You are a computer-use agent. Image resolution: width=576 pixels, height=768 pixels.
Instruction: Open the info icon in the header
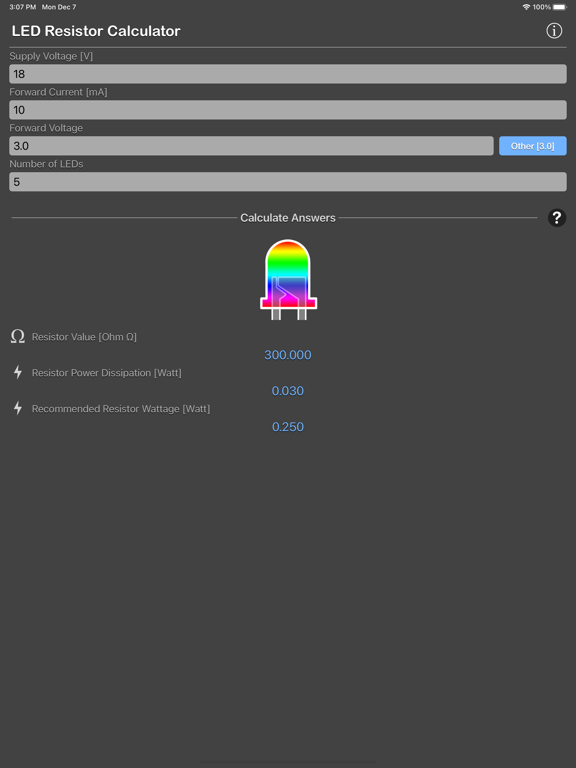[x=554, y=31]
